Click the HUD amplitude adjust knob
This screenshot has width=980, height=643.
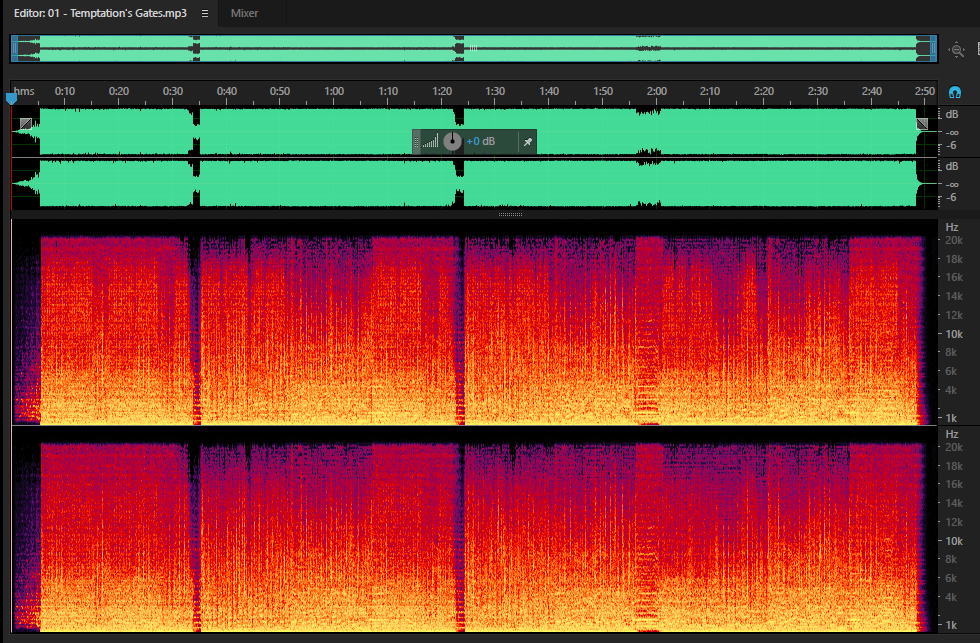point(452,142)
